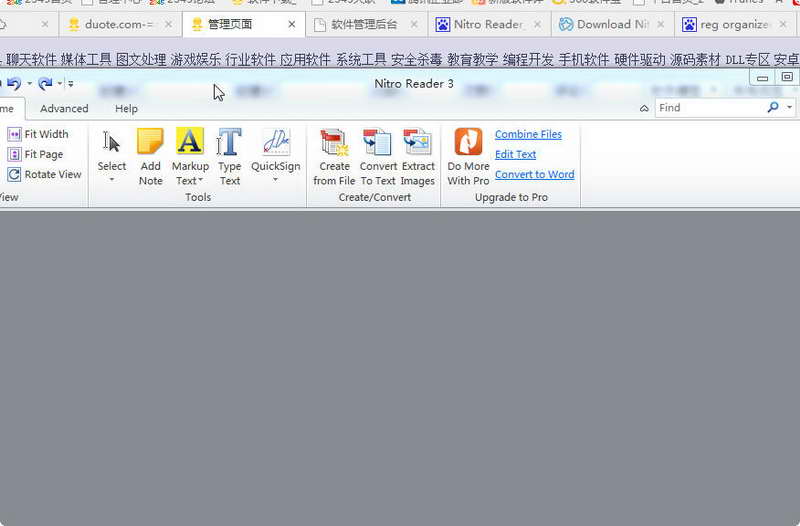
Task: Open the 媒体工具 category link
Action: coord(86,60)
